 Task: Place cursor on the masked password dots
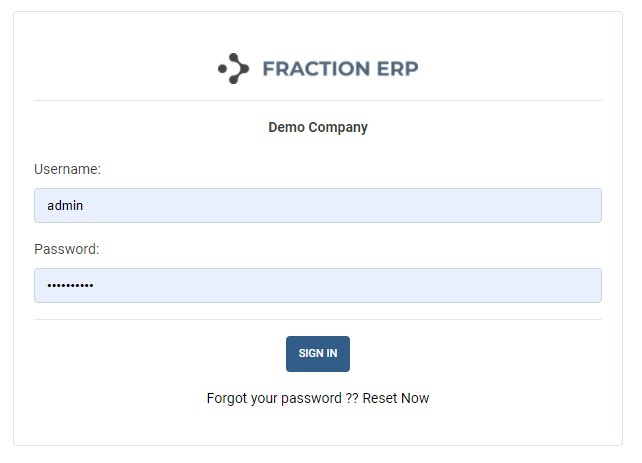(70, 286)
